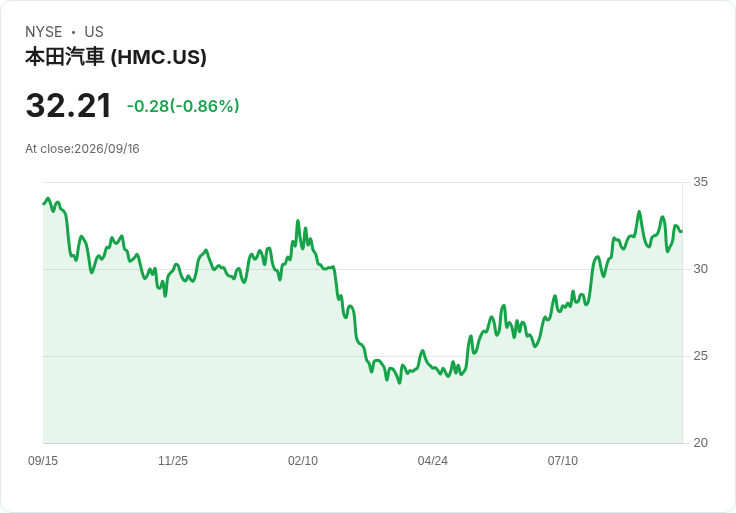The image size is (736, 513).
Task: Click the US market label
Action: tap(94, 32)
